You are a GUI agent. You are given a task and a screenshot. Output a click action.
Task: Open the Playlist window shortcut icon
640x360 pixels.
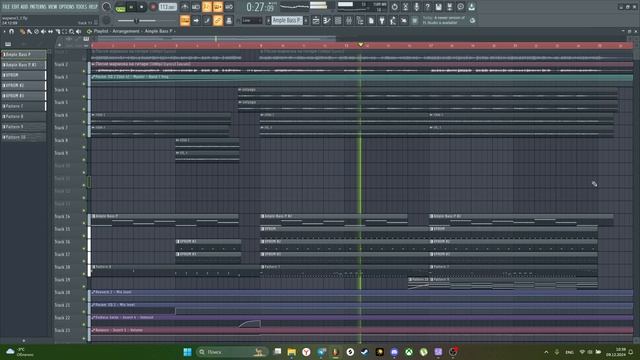316,20
